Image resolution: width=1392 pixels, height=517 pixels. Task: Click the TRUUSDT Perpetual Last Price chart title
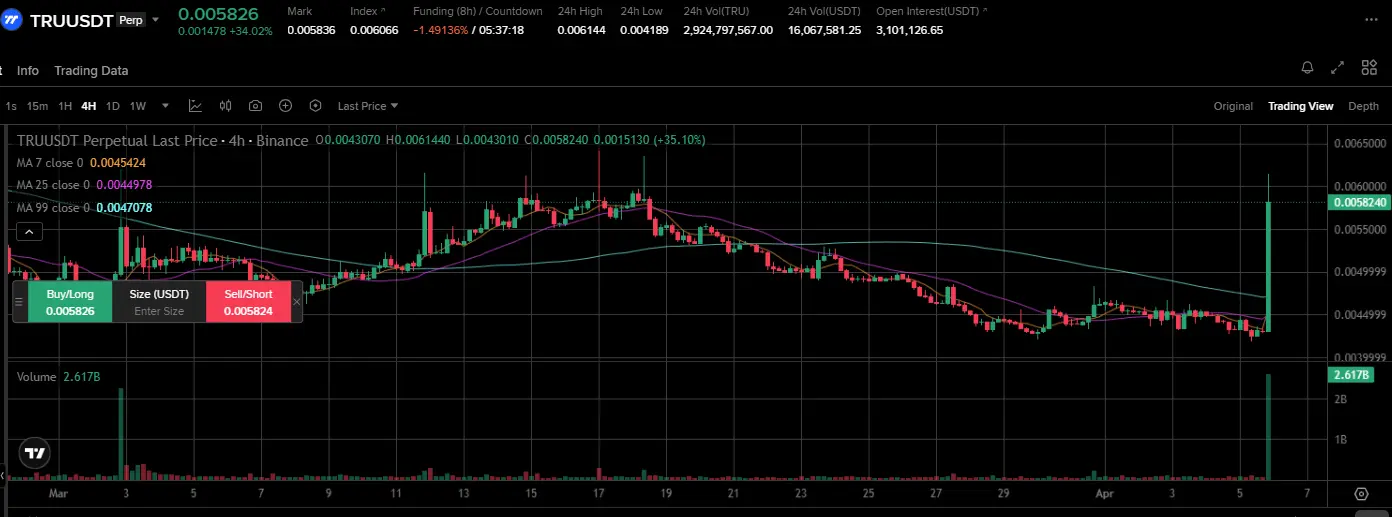click(163, 141)
